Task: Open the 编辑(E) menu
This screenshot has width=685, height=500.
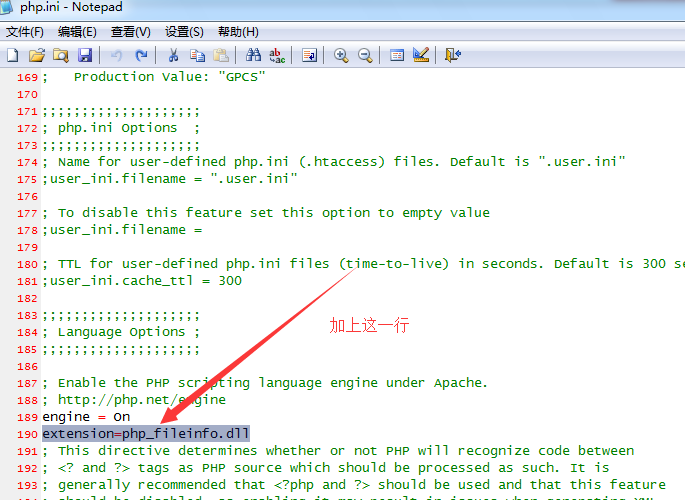Action: tap(77, 32)
